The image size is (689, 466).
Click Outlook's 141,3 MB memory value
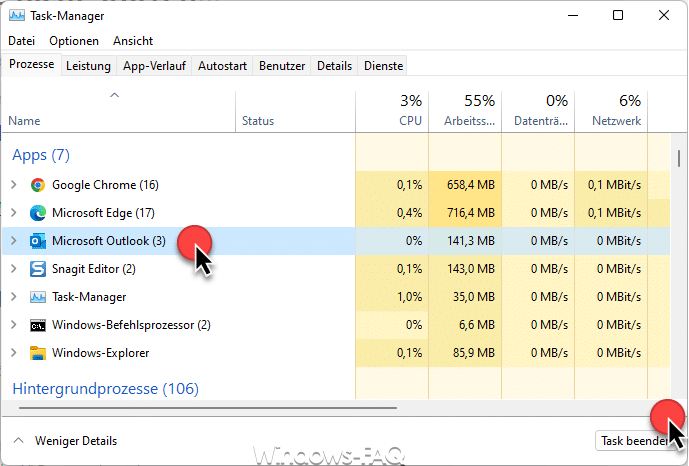click(x=471, y=241)
